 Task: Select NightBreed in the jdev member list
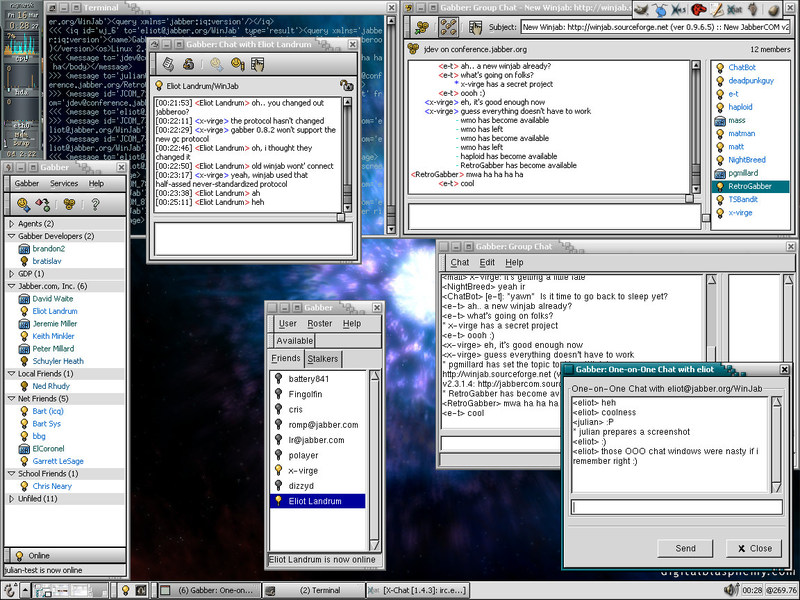pyautogui.click(x=746, y=160)
